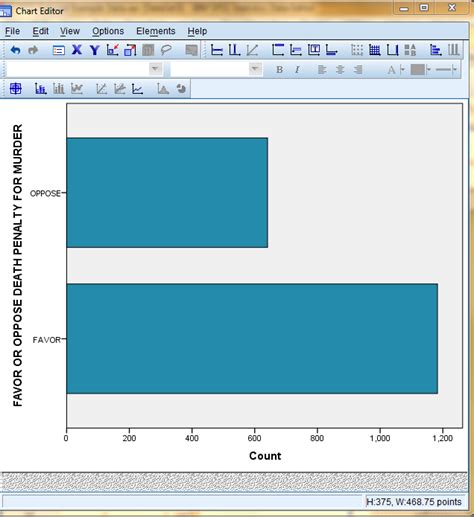Open the font family dropdown
474x517 pixels.
[x=155, y=69]
